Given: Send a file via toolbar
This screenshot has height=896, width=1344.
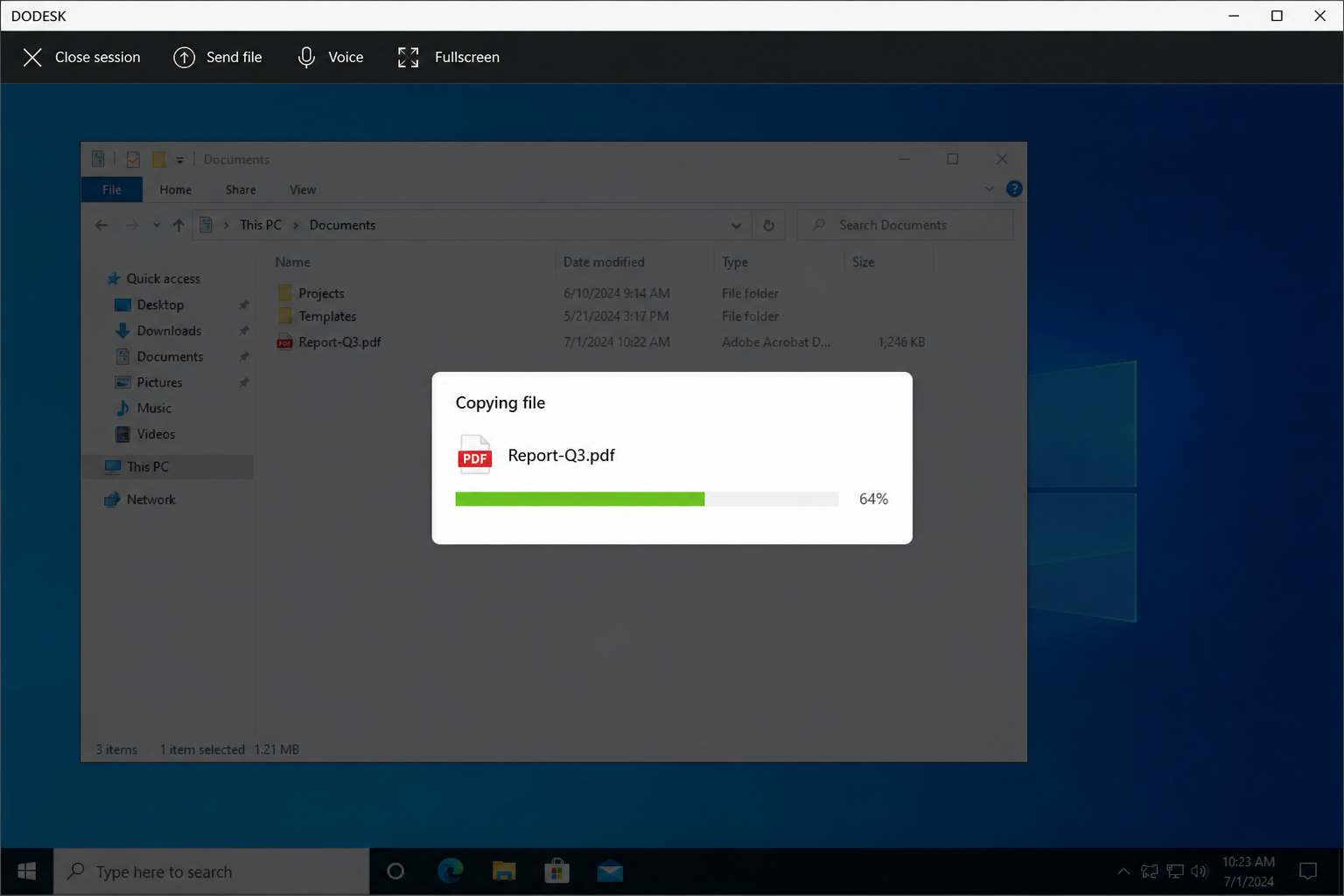Looking at the screenshot, I should click(218, 57).
